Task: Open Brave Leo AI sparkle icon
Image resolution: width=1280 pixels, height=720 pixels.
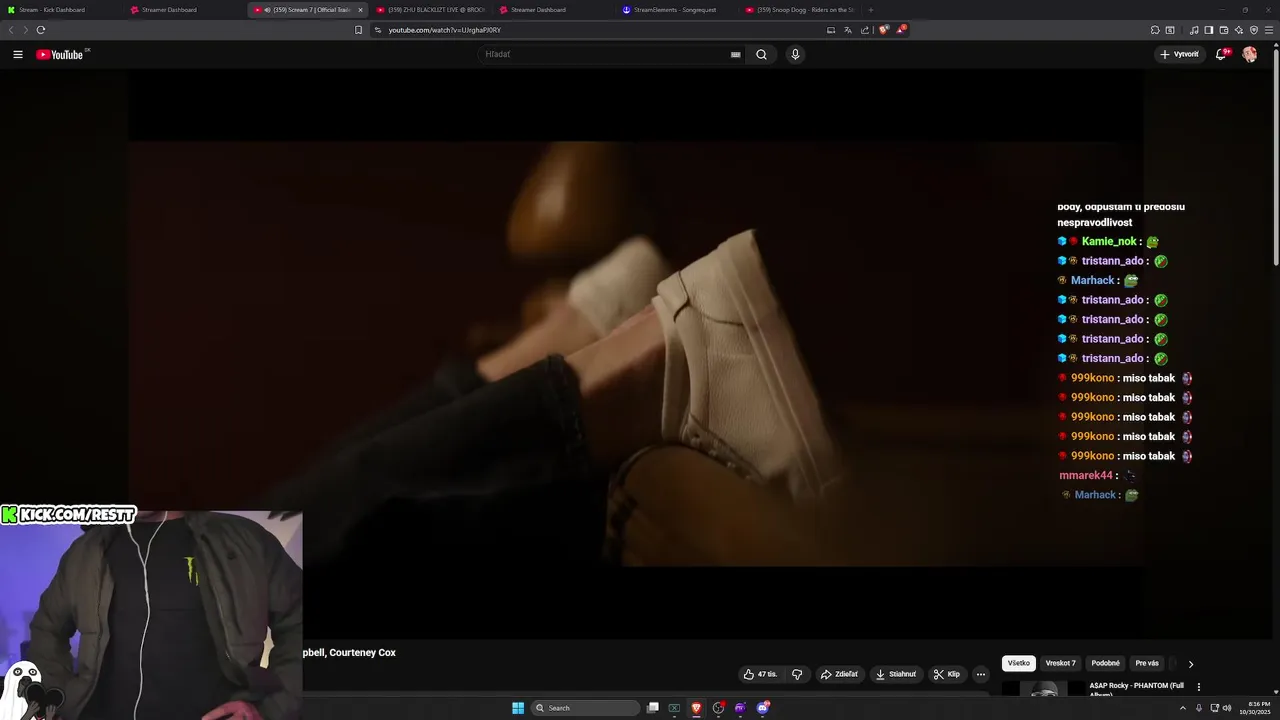Action: click(x=1239, y=30)
